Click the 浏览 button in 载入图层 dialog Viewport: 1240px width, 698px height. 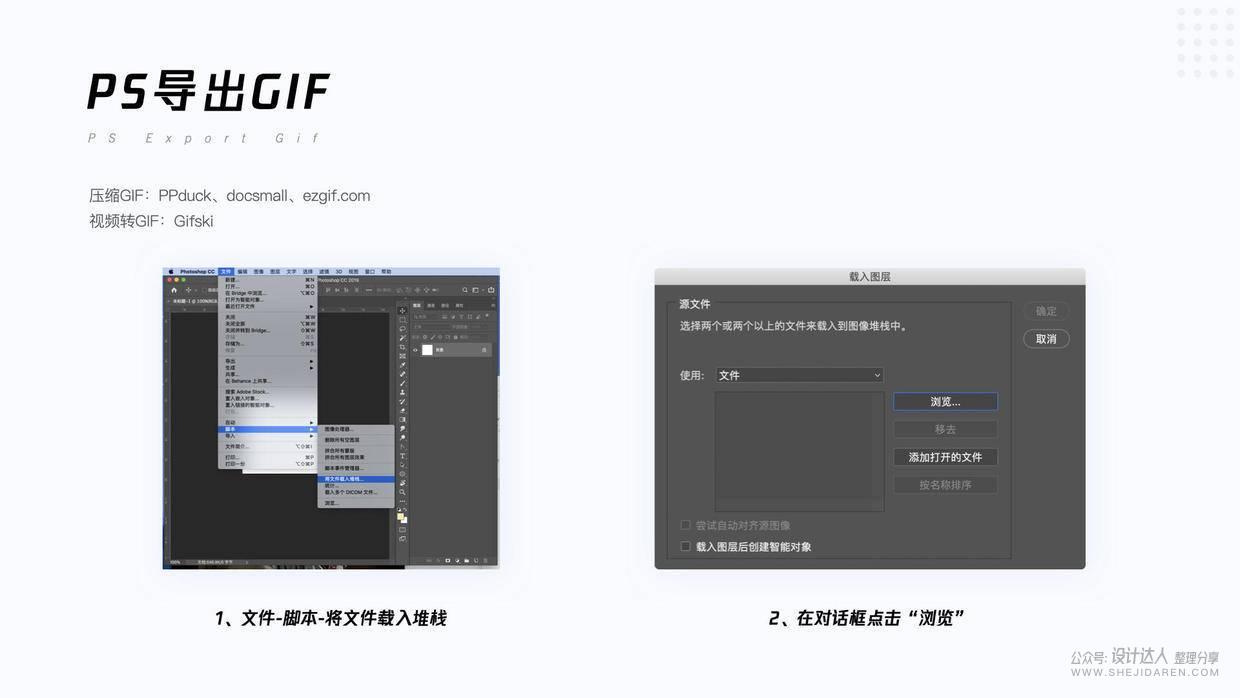945,401
